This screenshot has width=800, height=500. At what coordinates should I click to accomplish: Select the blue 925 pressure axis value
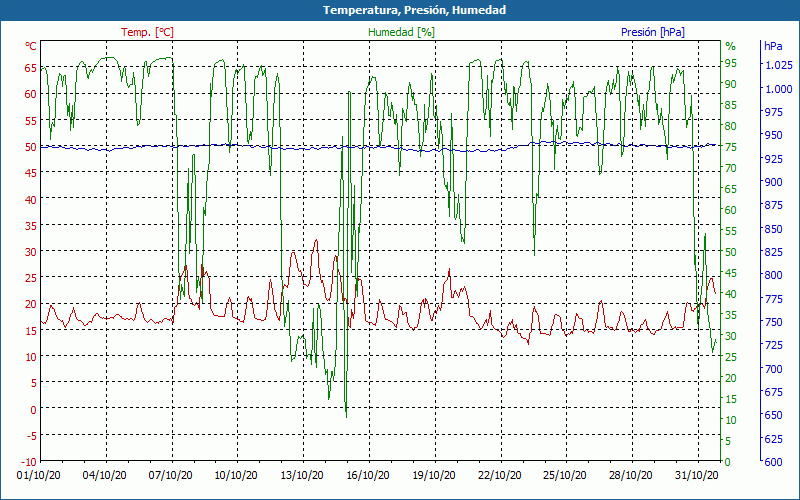tap(773, 159)
